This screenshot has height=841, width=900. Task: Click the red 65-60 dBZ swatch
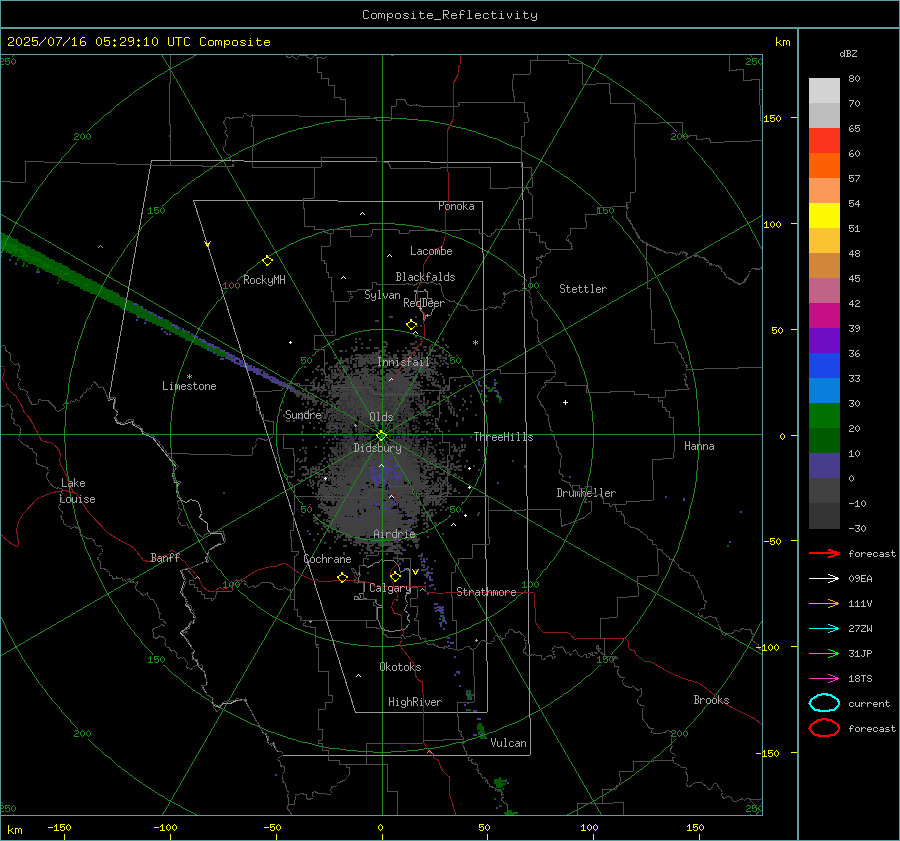pos(824,140)
